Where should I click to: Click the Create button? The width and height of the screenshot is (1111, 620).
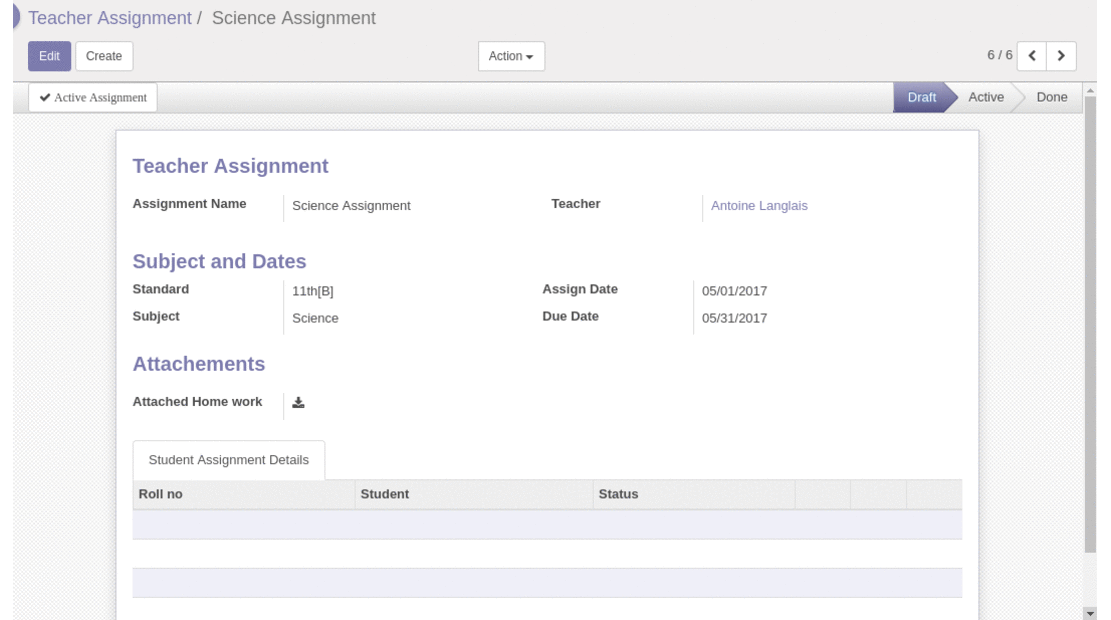click(x=104, y=56)
